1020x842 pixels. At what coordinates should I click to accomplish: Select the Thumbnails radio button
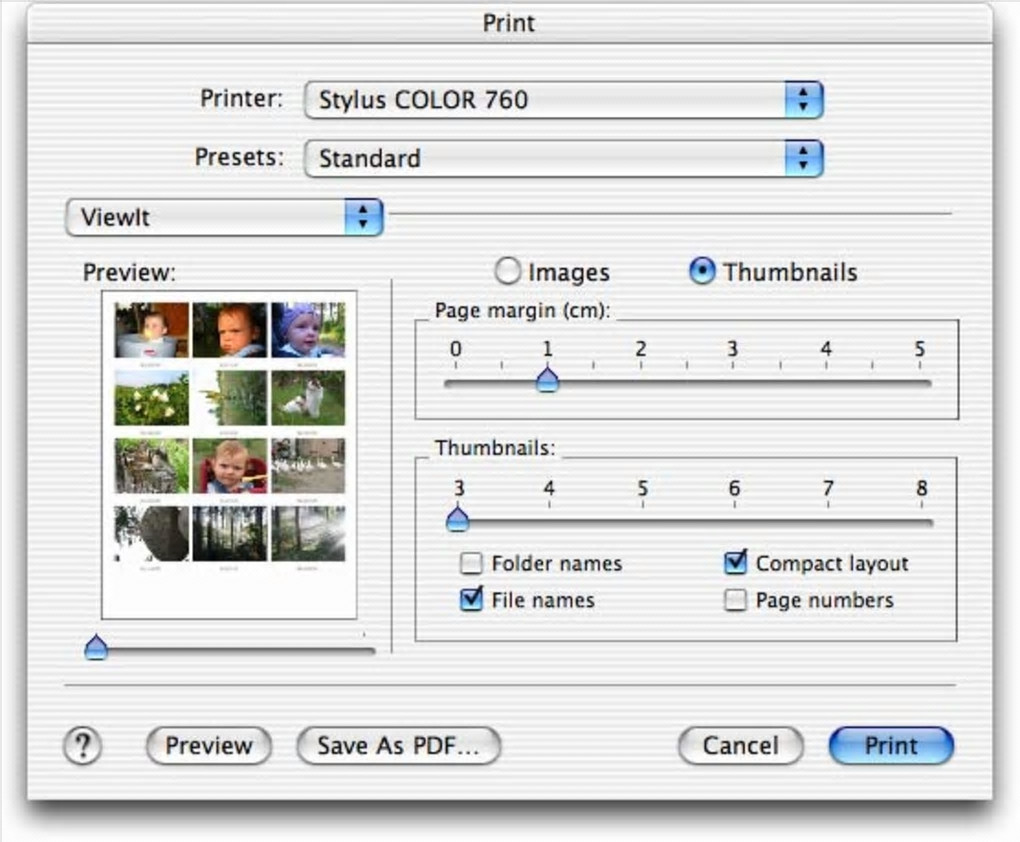coord(703,271)
